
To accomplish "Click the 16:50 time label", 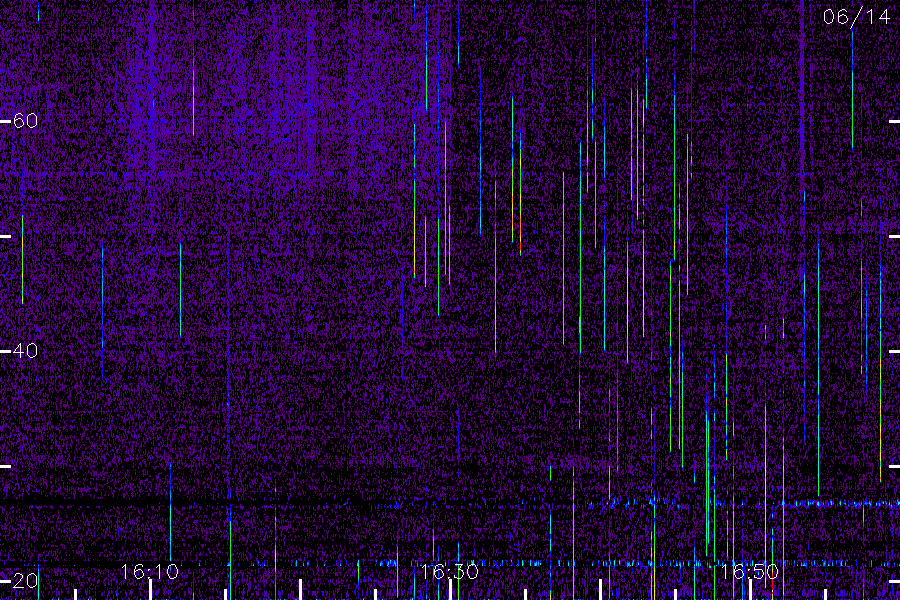I will click(x=750, y=571).
